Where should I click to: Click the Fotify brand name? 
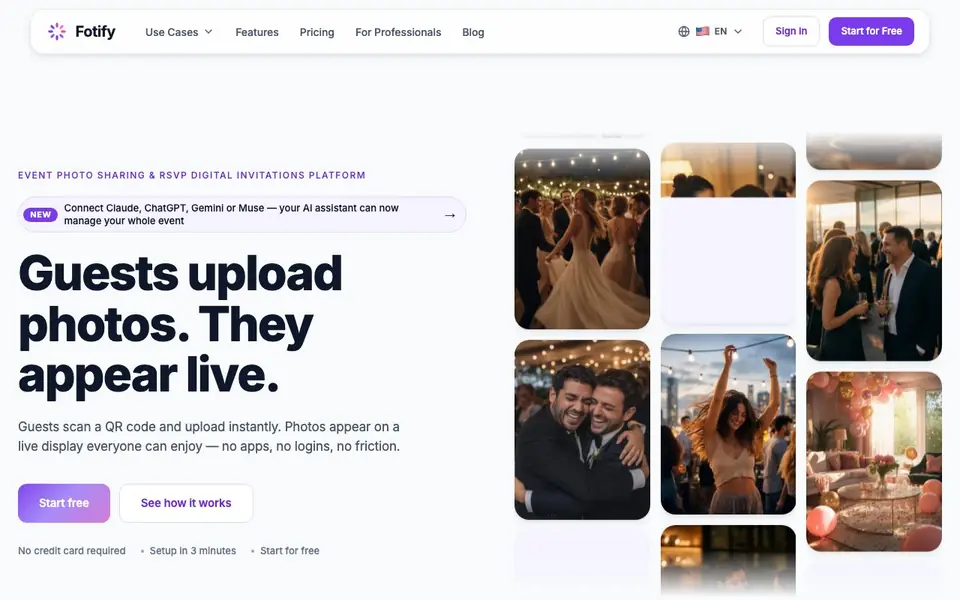click(x=95, y=31)
